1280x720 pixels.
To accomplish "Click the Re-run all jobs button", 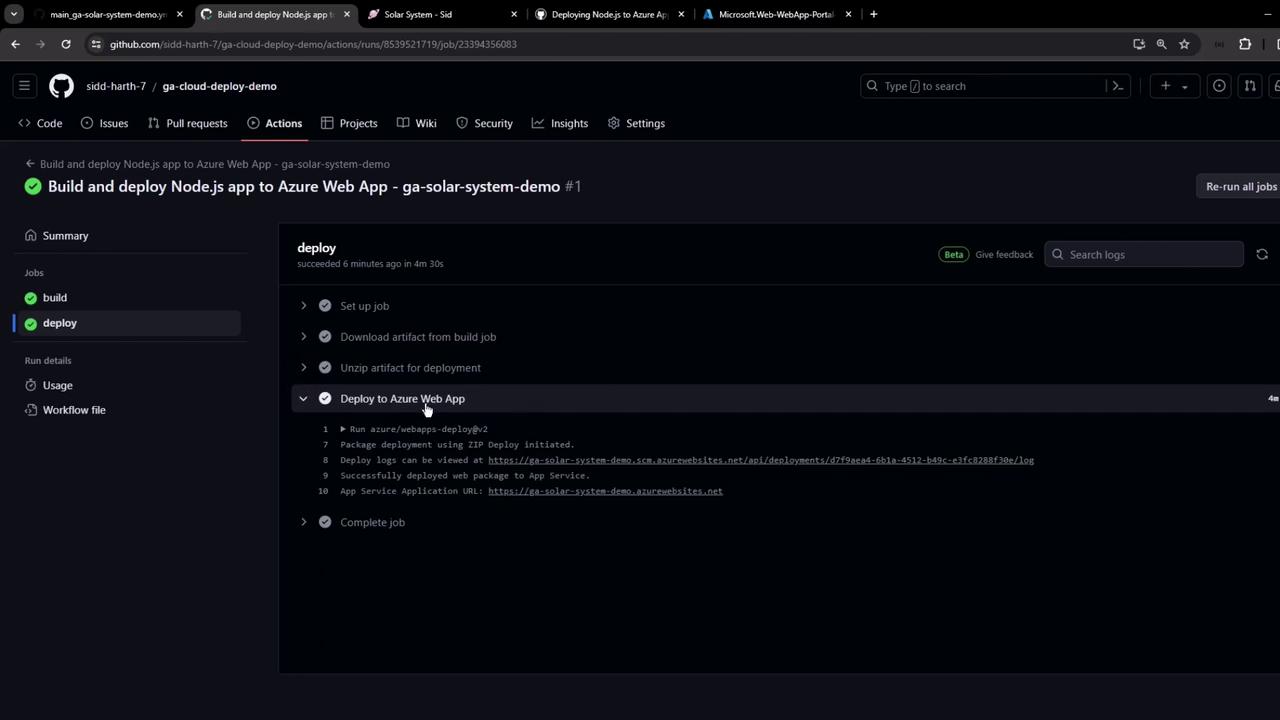I will click(1241, 187).
